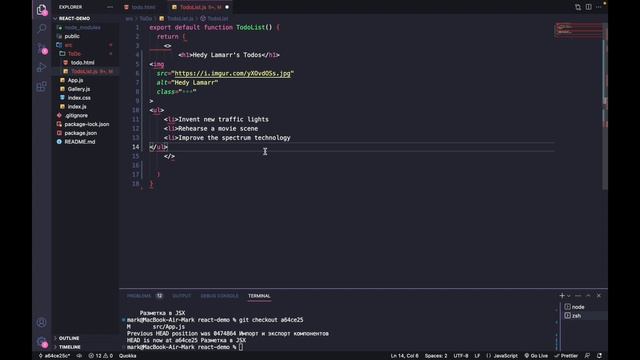This screenshot has width=640, height=360.
Task: Open Gallery.js in the explorer
Action: click(78, 89)
